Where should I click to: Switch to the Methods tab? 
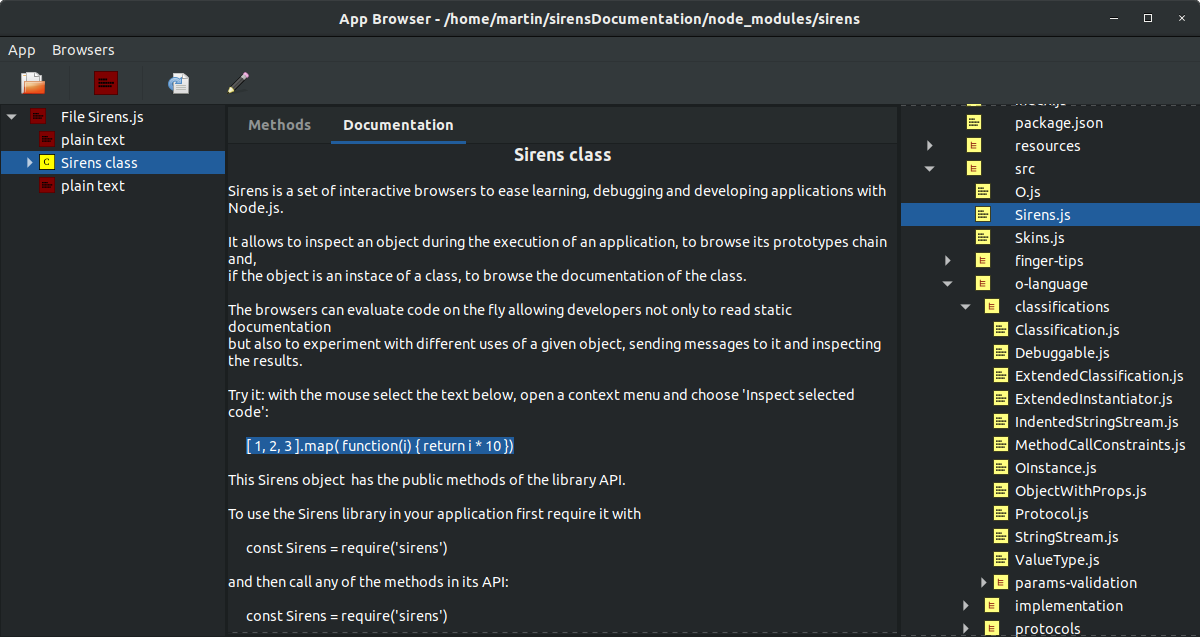point(279,125)
